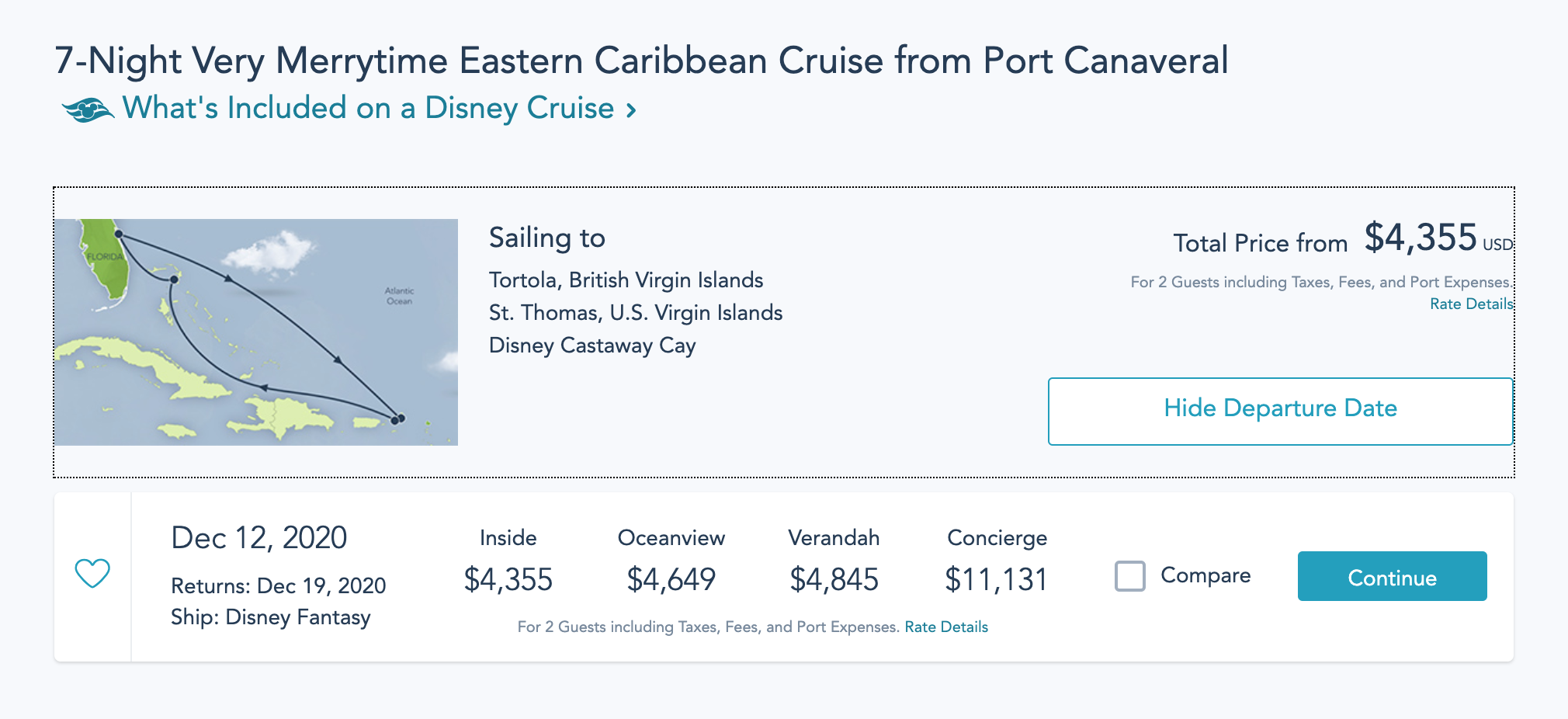Image resolution: width=1568 pixels, height=719 pixels.
Task: Open Rate Details under Total Price
Action: [1471, 304]
